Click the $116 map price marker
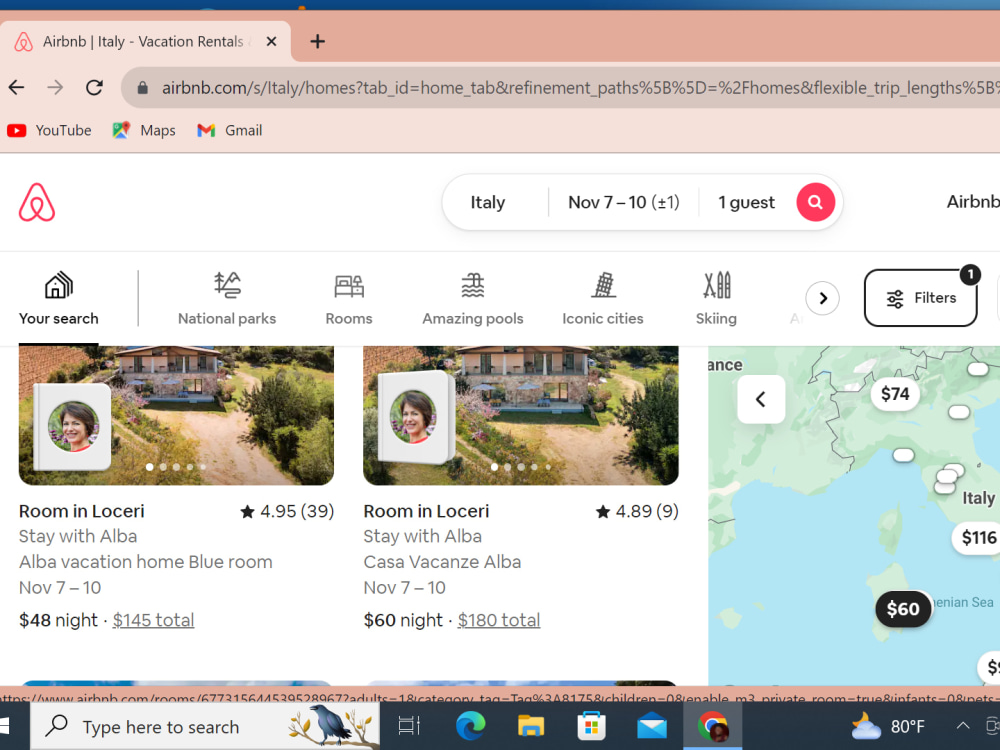Viewport: 1000px width, 750px height. tap(978, 538)
